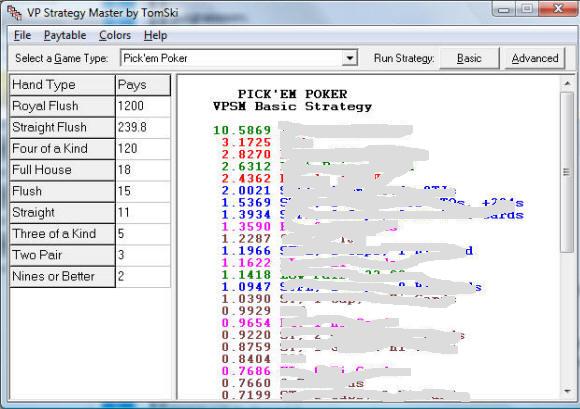This screenshot has width=580, height=409.
Task: Click the strategy value 3.1725
Action: [246, 142]
